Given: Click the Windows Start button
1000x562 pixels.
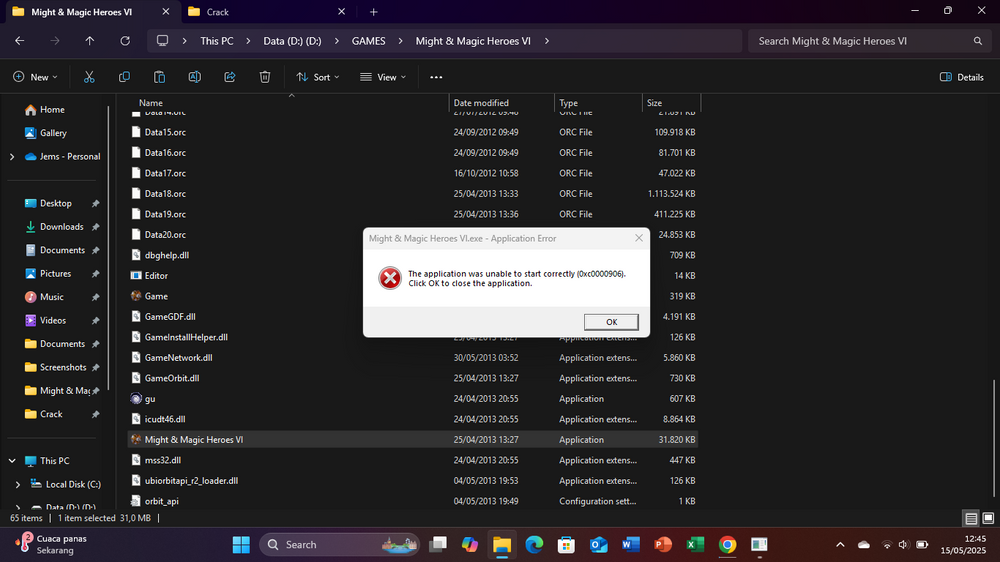Looking at the screenshot, I should (241, 544).
